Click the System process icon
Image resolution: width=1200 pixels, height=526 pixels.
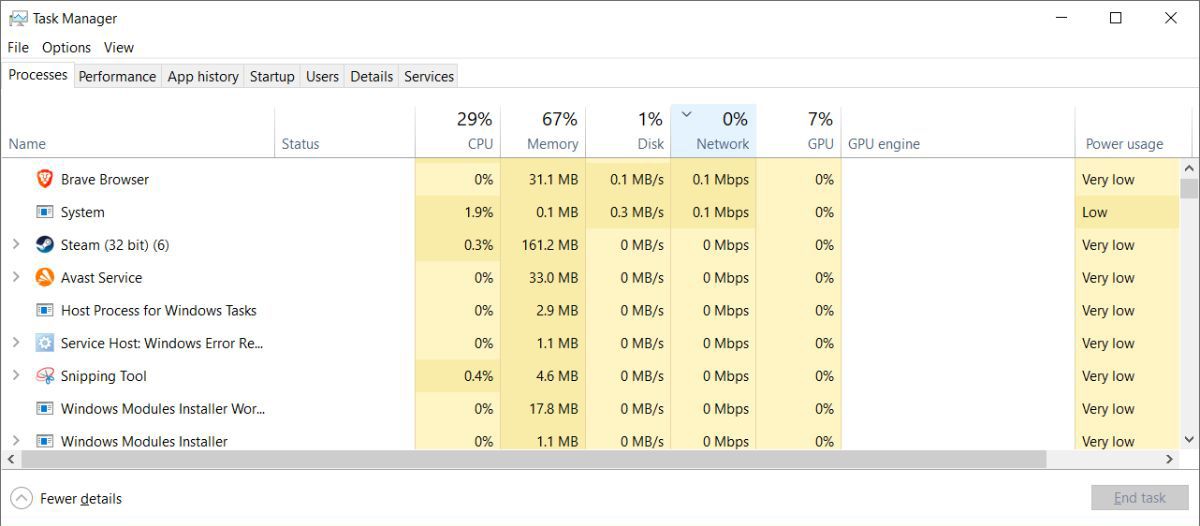pyautogui.click(x=45, y=212)
